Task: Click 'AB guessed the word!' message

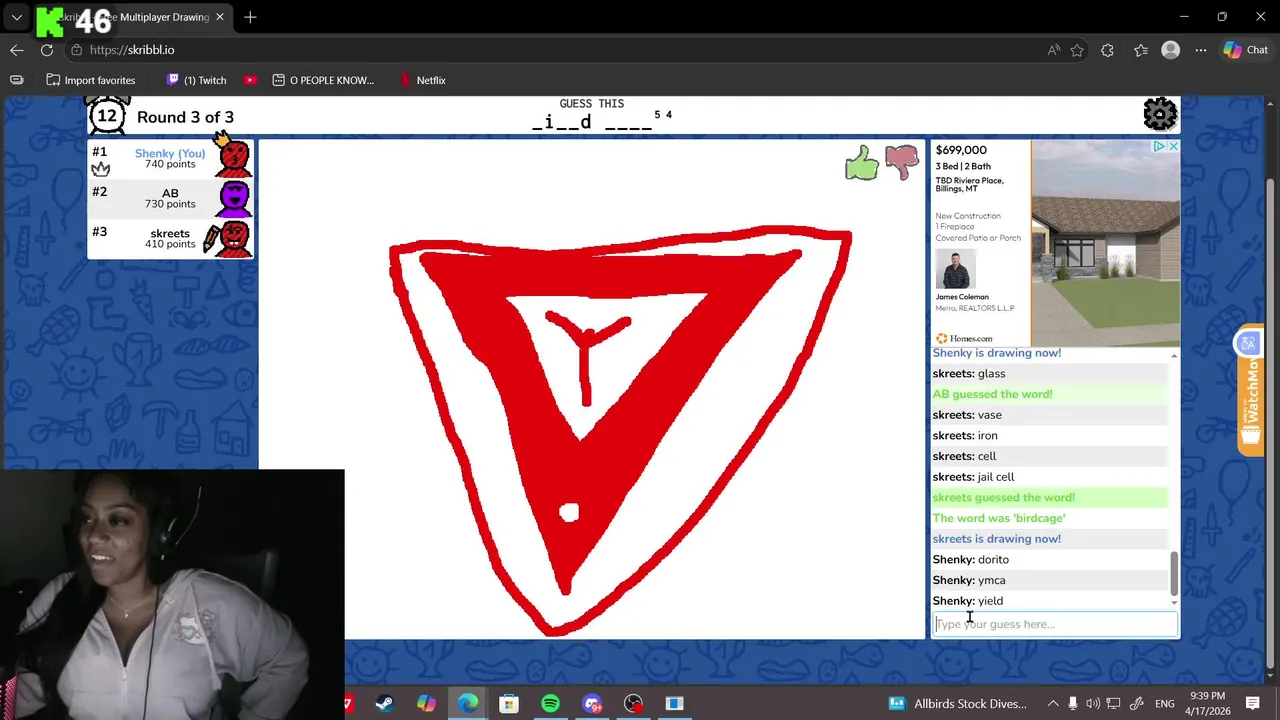Action: [993, 394]
